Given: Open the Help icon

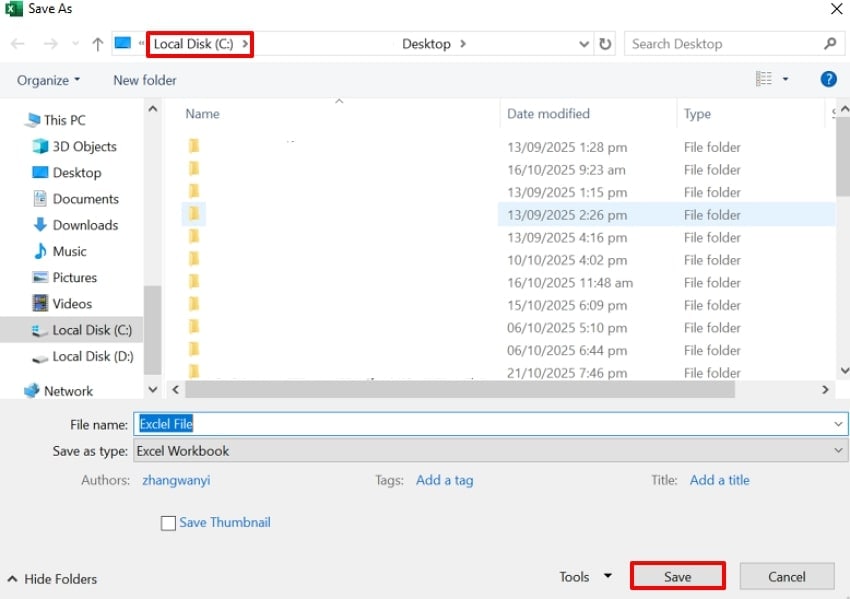Looking at the screenshot, I should (828, 79).
